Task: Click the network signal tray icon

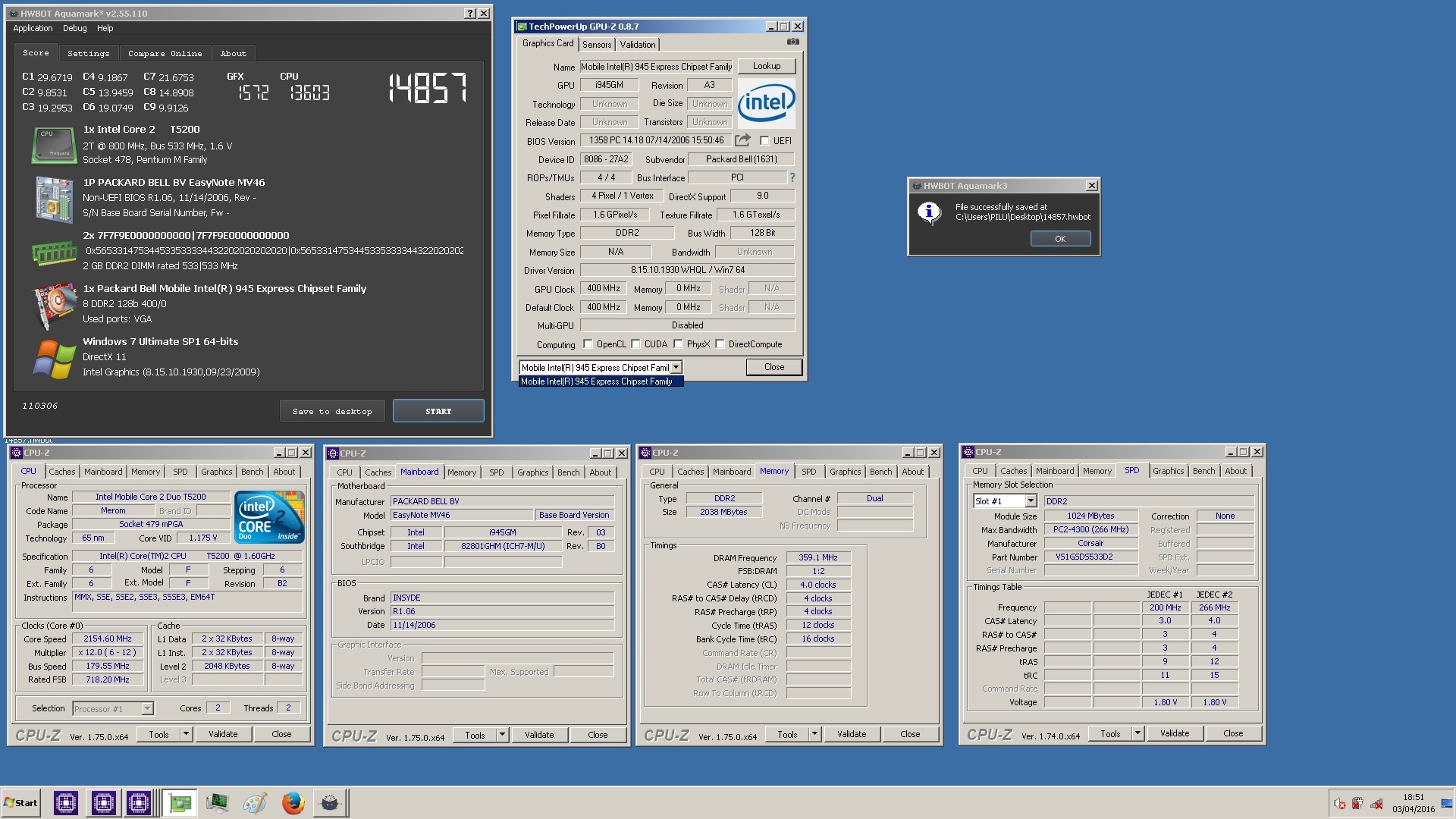Action: tap(1376, 804)
